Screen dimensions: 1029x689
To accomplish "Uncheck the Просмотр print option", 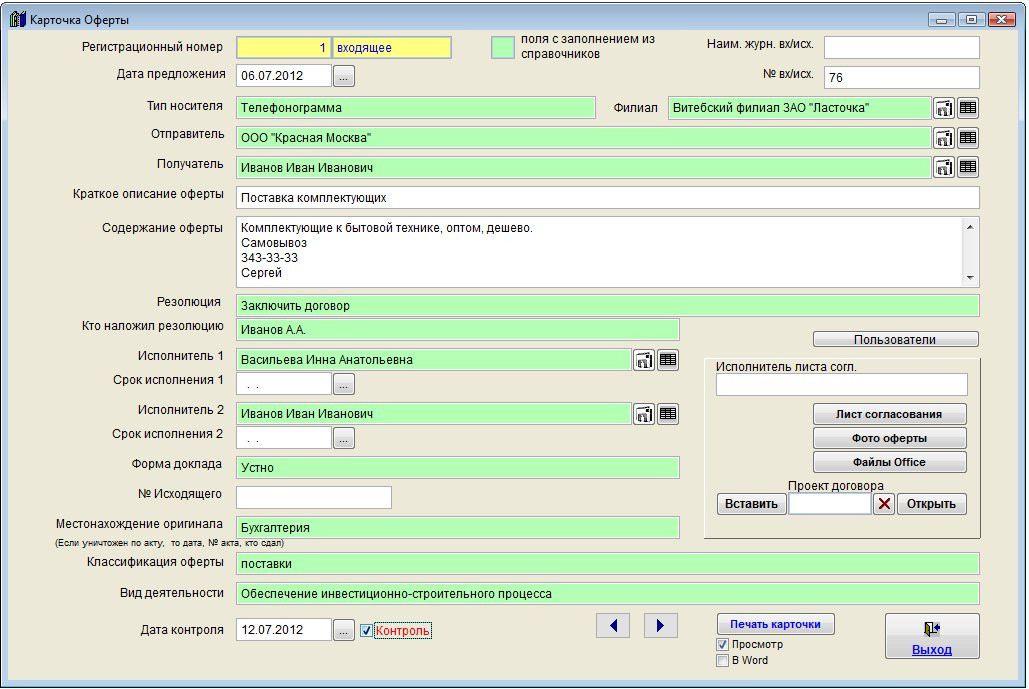I will click(723, 645).
